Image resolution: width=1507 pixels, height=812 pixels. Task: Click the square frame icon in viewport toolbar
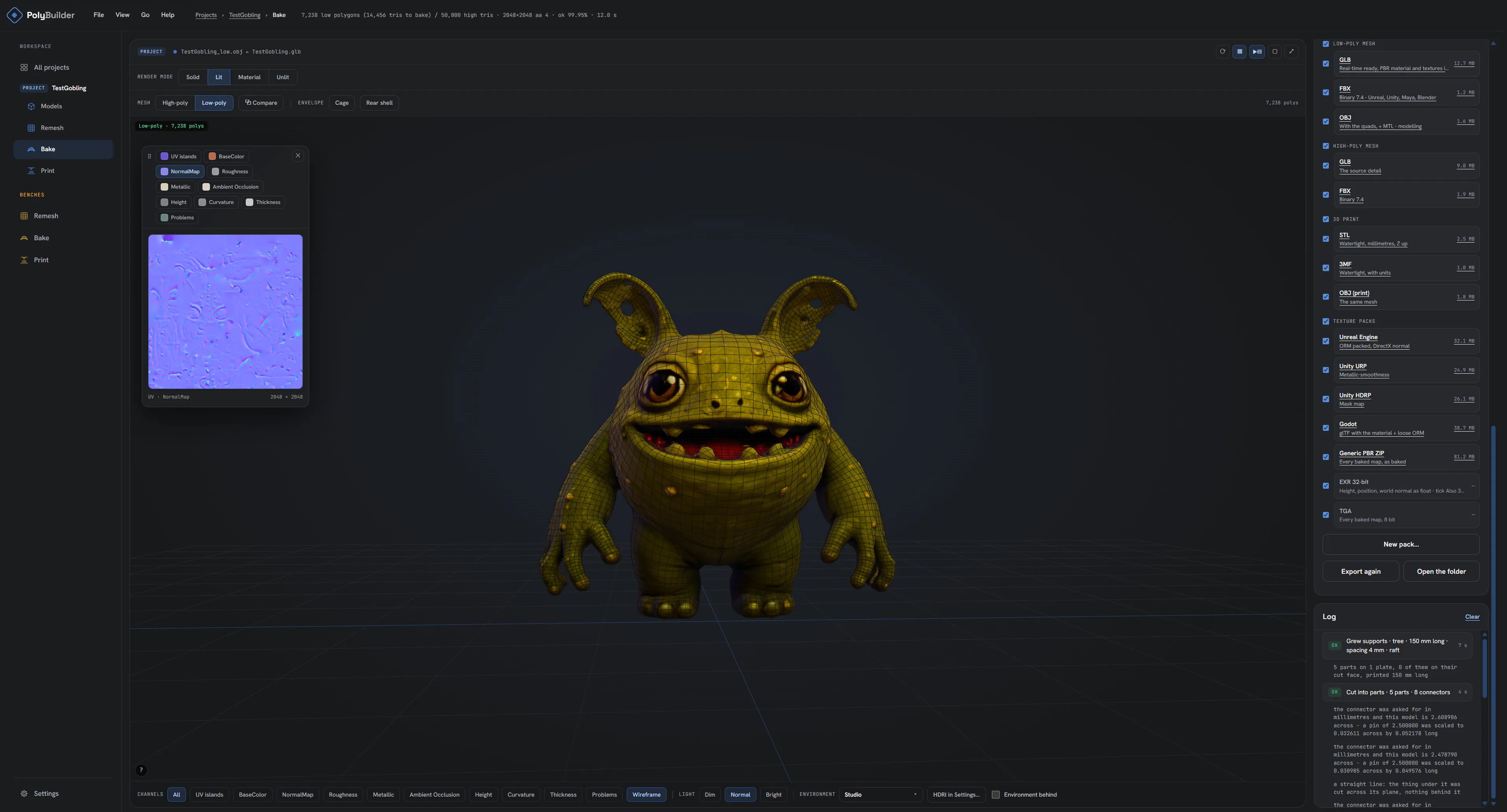tap(1275, 52)
